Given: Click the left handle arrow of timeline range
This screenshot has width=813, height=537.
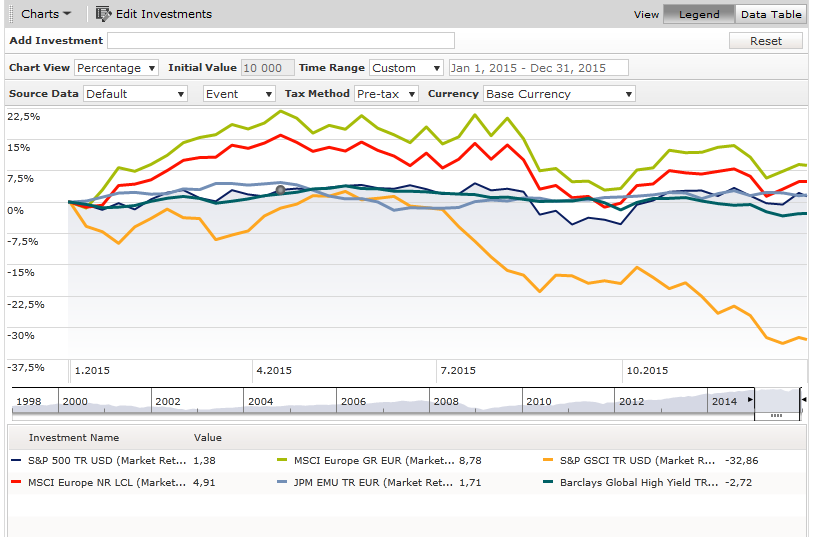Looking at the screenshot, I should click(x=750, y=400).
